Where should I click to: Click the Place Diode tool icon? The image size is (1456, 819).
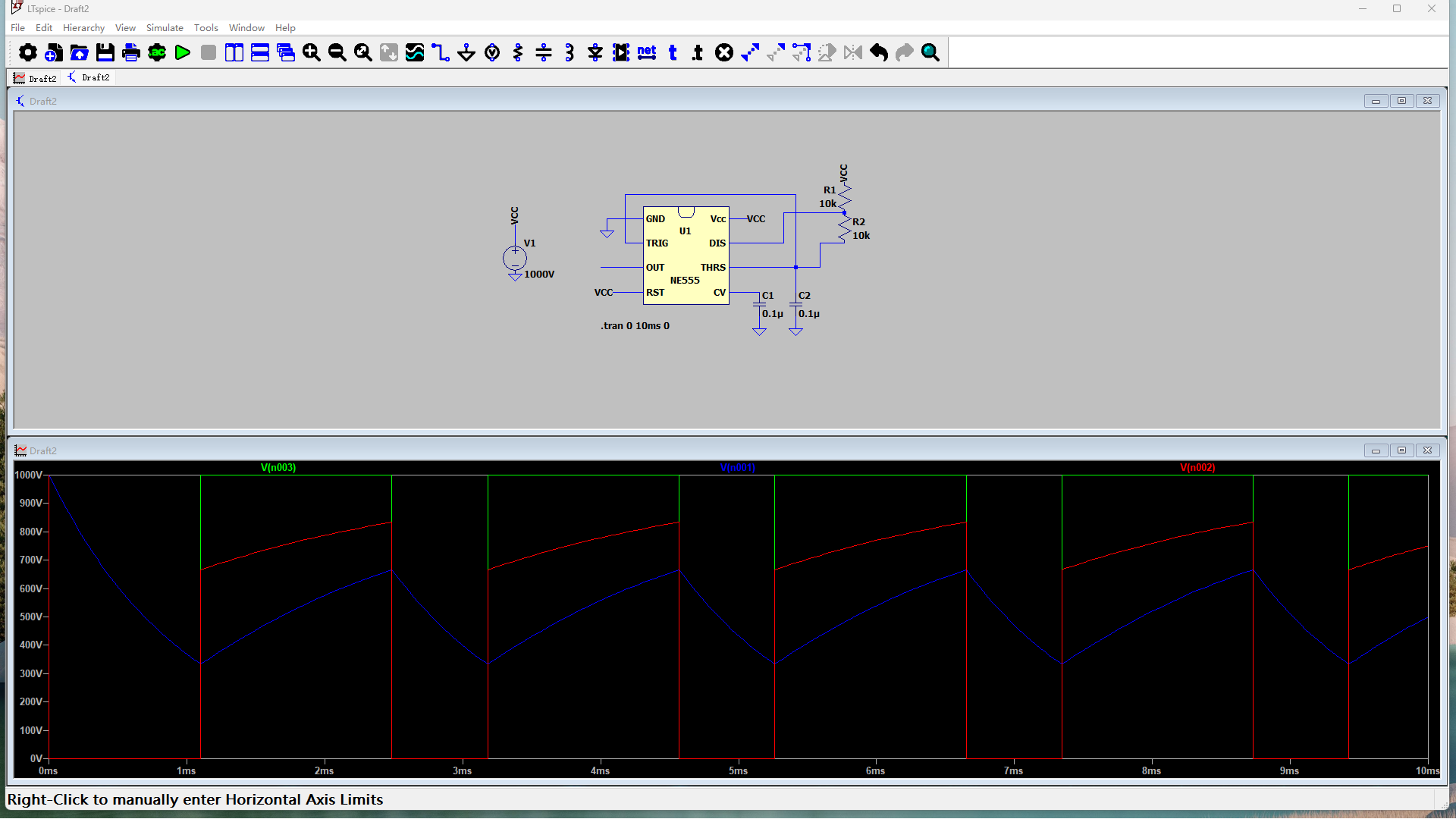pos(595,52)
